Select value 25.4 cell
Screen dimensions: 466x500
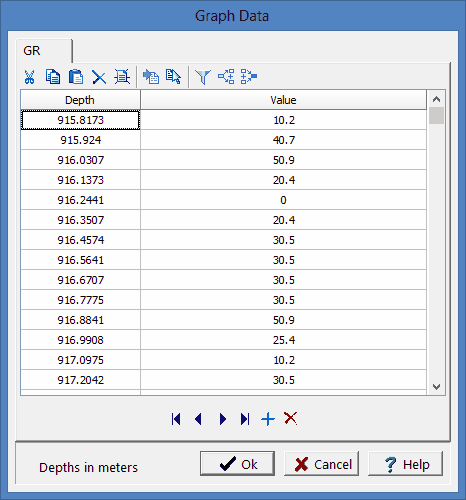(283, 340)
